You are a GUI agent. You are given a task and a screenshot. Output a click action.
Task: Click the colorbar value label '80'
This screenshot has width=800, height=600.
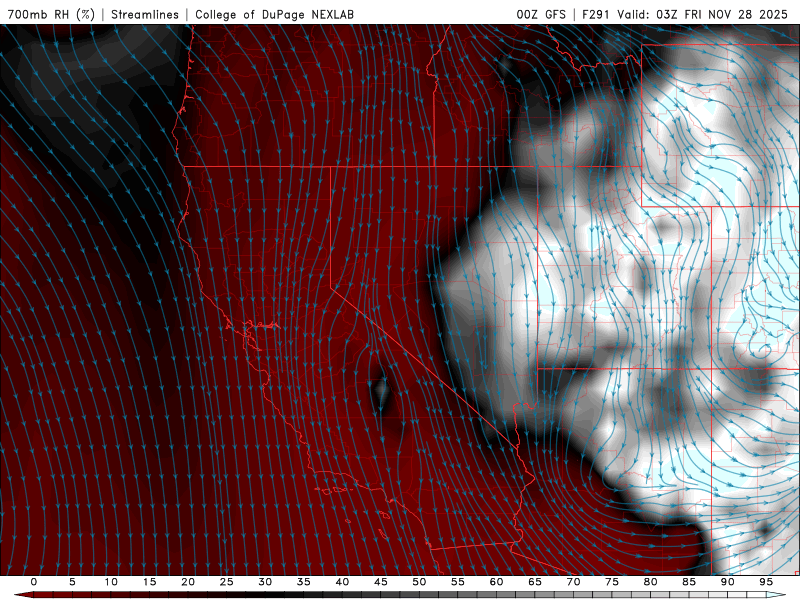tap(651, 582)
